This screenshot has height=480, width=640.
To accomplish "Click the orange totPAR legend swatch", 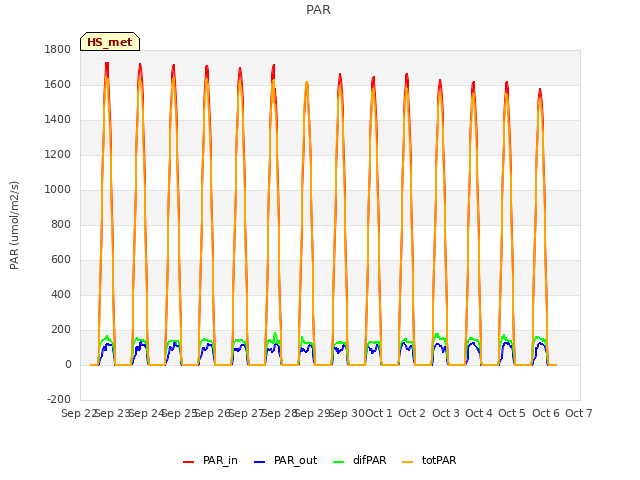I will pos(408,462).
